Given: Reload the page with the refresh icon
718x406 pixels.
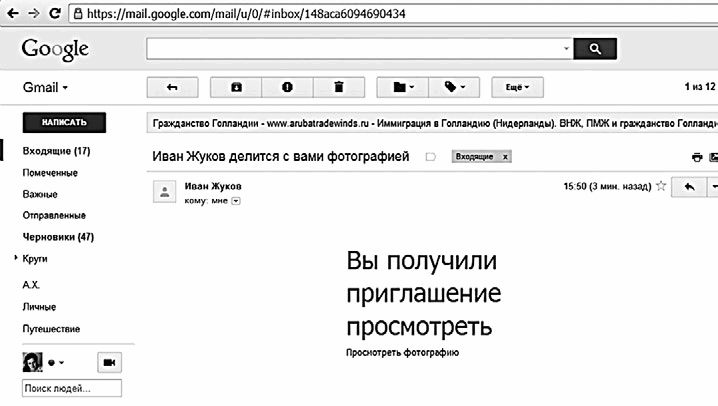Looking at the screenshot, I should [x=55, y=13].
